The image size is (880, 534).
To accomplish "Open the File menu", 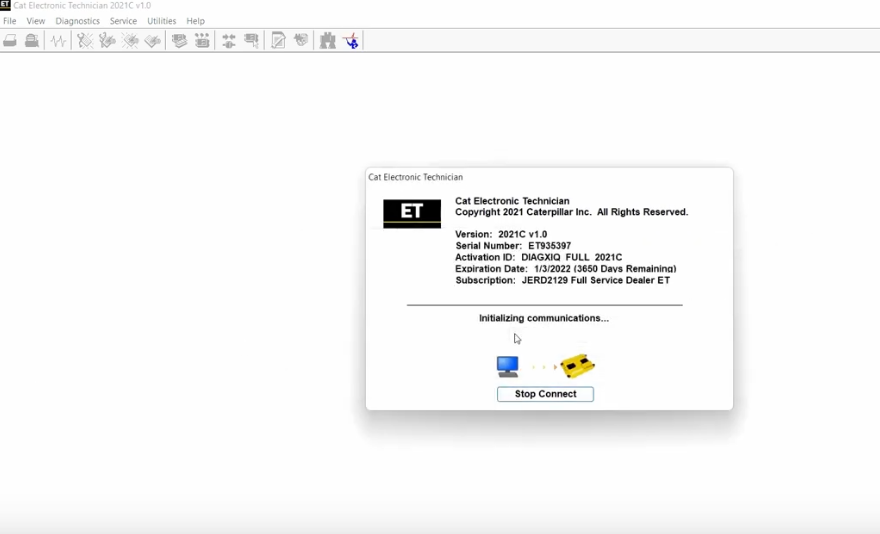I will pyautogui.click(x=10, y=21).
